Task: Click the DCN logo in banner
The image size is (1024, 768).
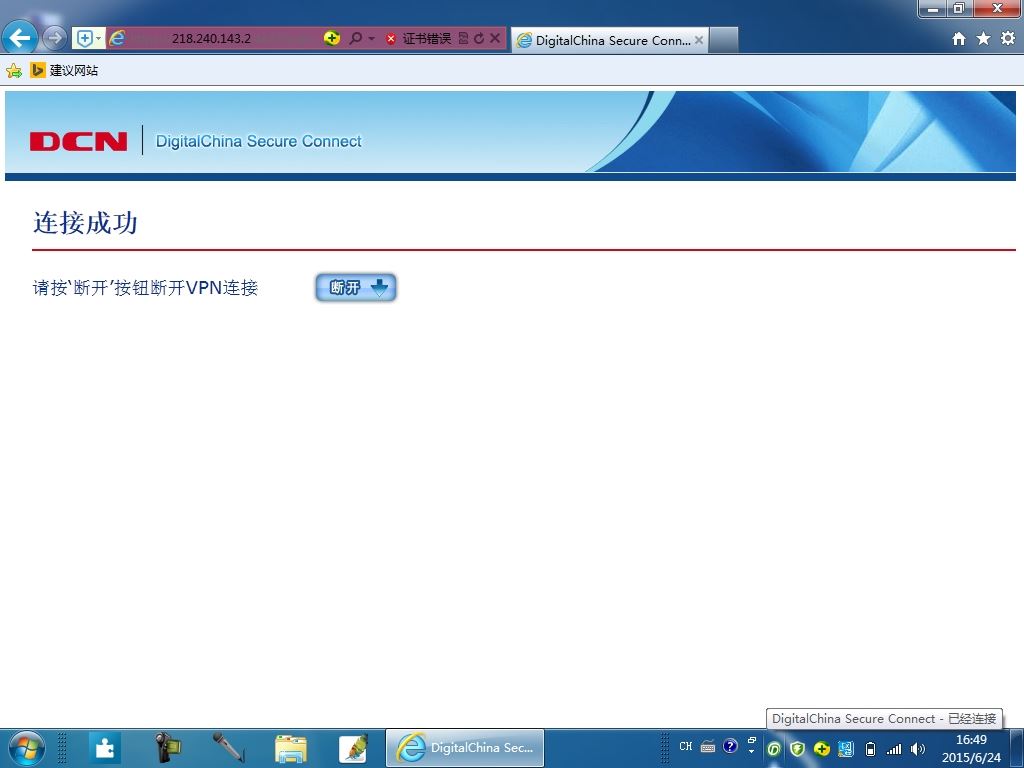Action: tap(78, 141)
